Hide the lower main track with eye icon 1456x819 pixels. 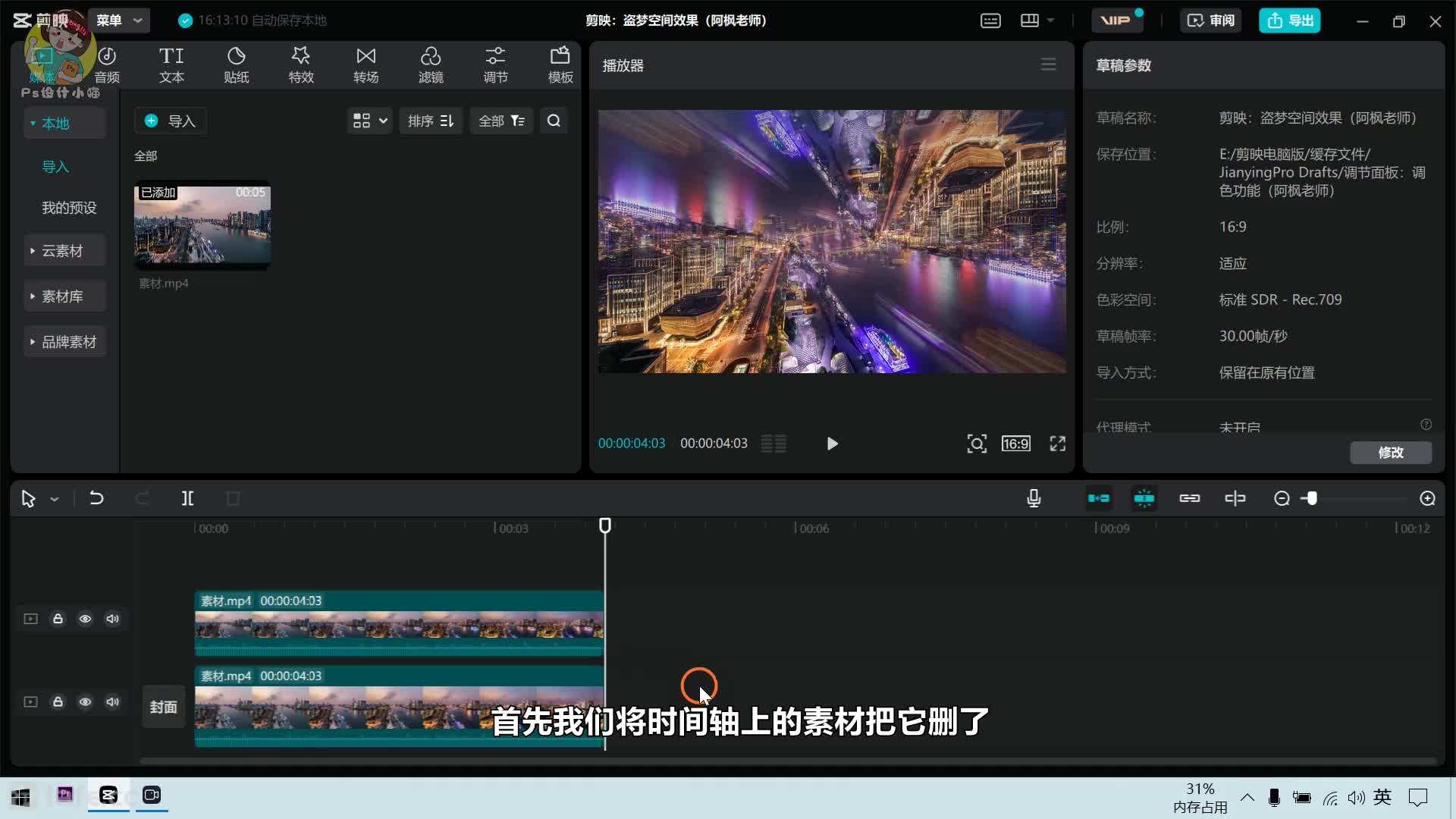coord(85,702)
